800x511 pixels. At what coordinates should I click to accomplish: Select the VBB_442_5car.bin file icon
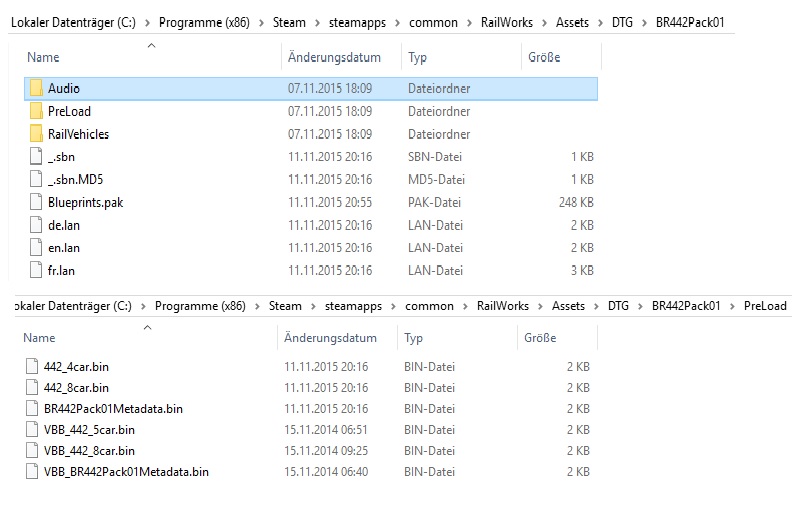32,429
